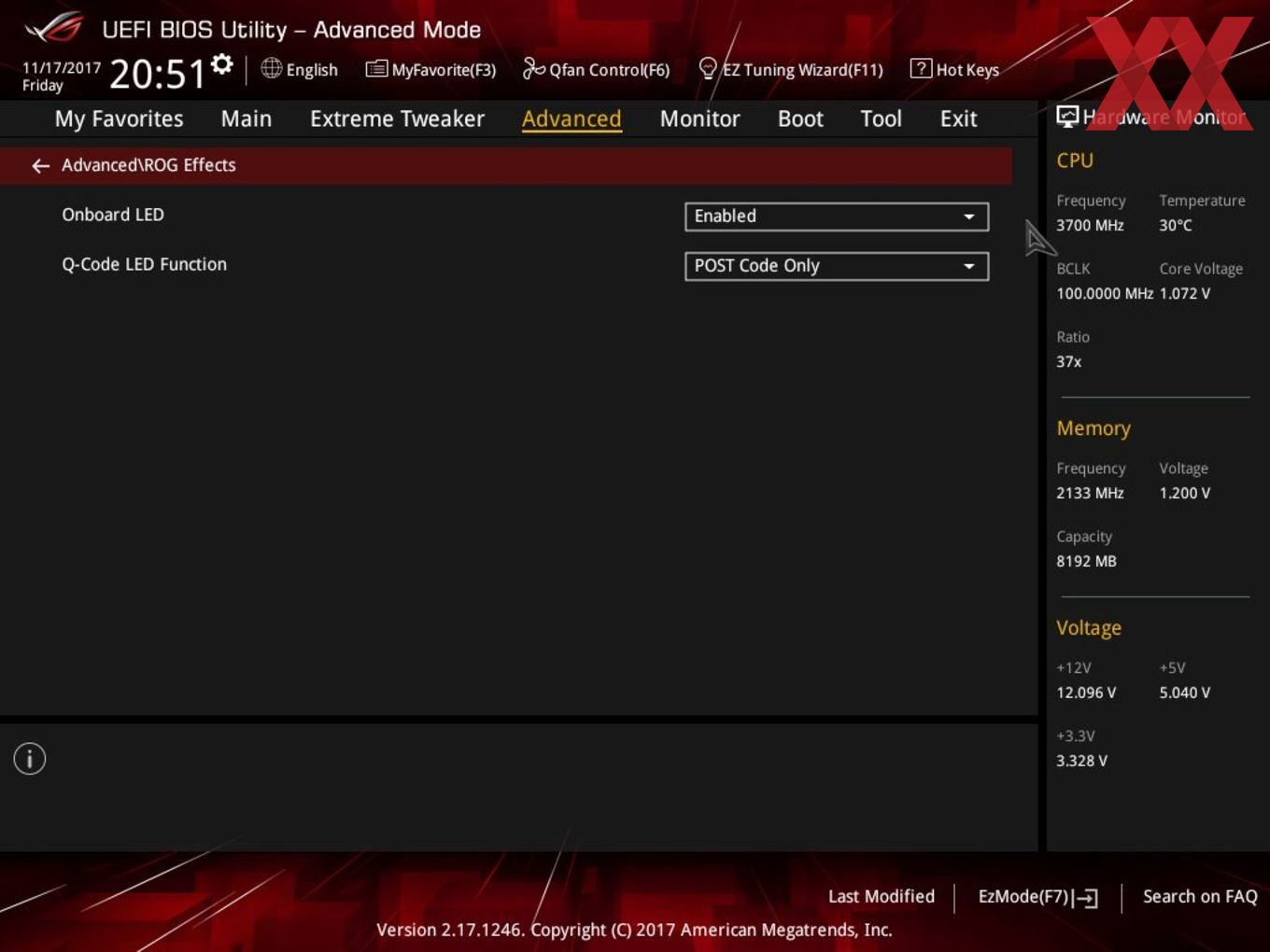Open the Extreme Tweaker tab

point(397,119)
